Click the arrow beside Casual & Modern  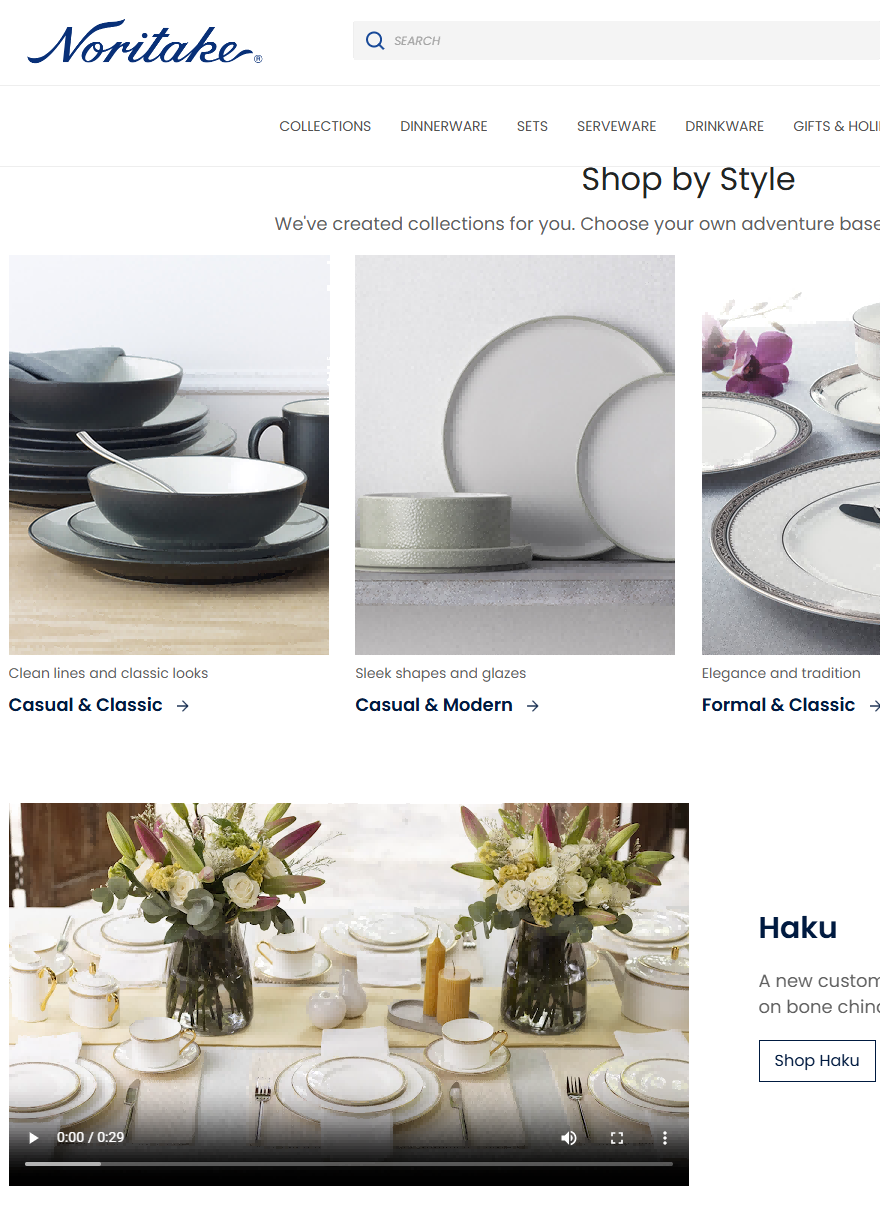(533, 706)
